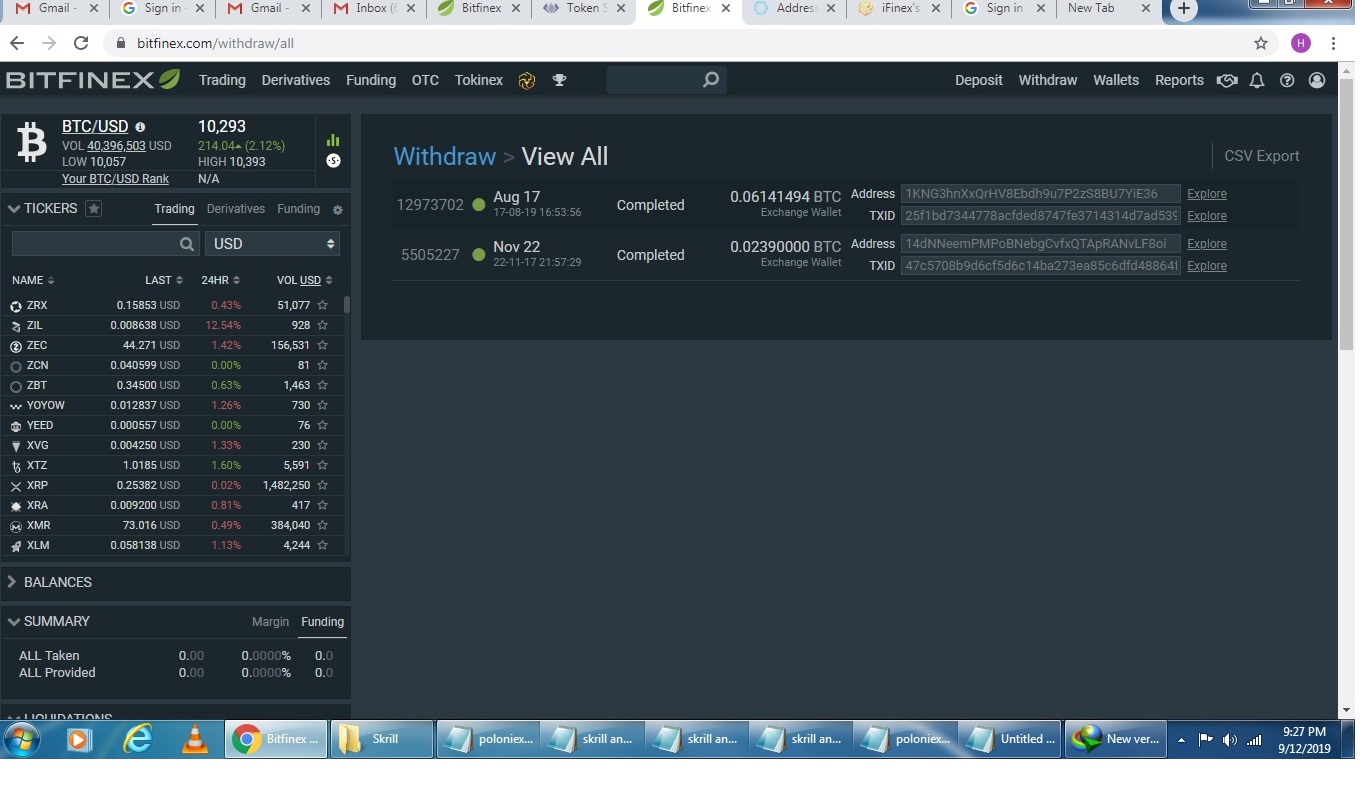Image resolution: width=1370 pixels, height=786 pixels.
Task: Open the USD currency dropdown in tickers
Action: (x=272, y=244)
